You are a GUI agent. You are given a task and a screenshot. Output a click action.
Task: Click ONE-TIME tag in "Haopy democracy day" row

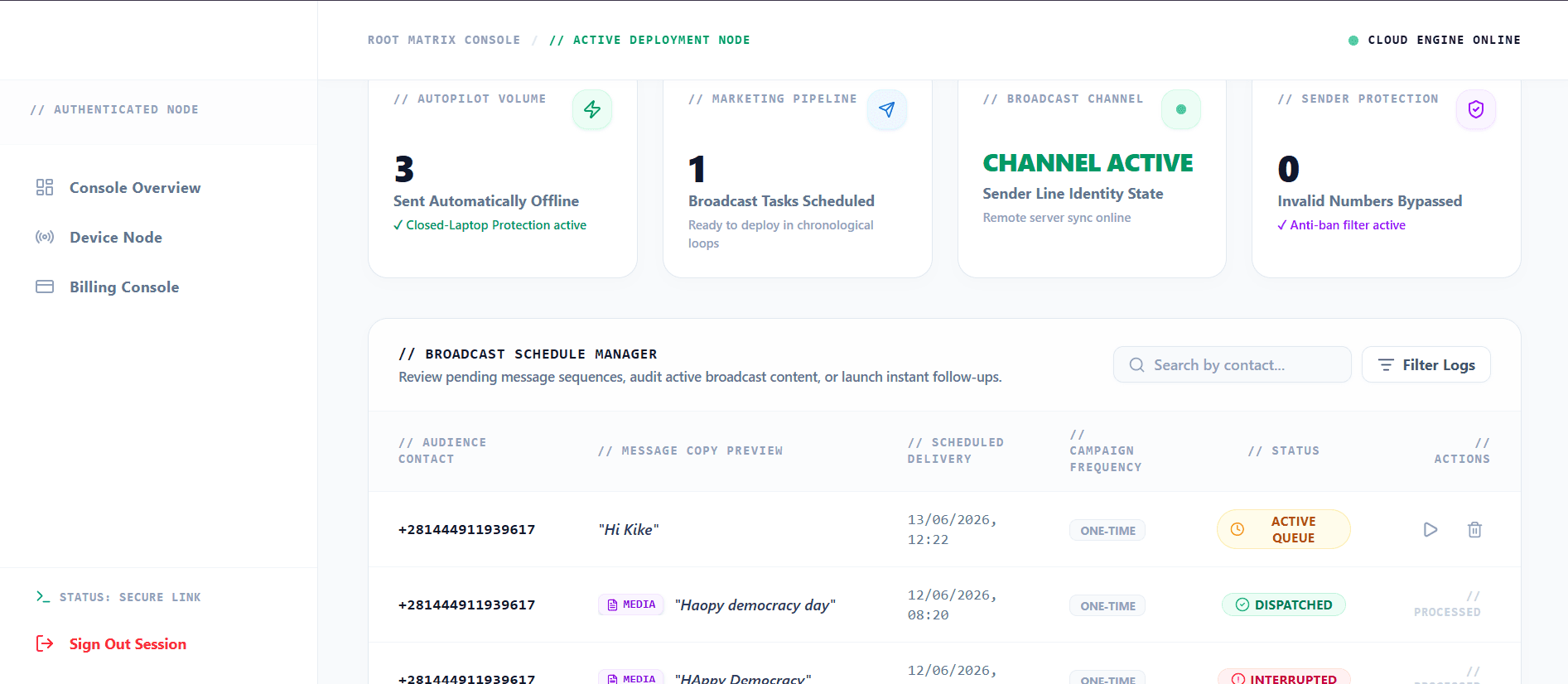pyautogui.click(x=1107, y=606)
